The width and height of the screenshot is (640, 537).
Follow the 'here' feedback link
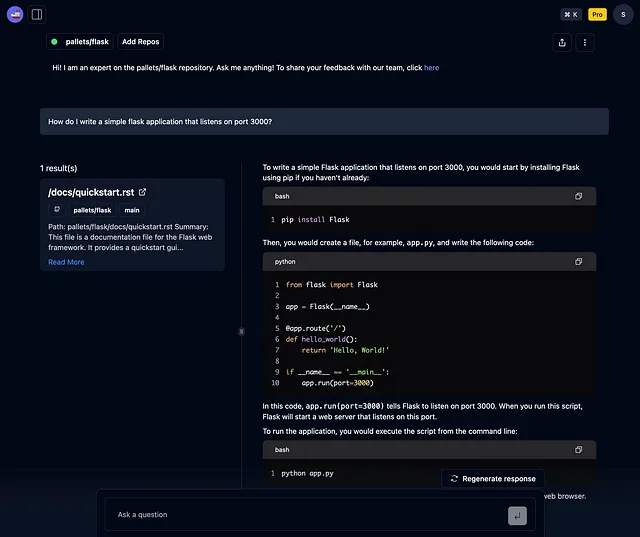[431, 68]
